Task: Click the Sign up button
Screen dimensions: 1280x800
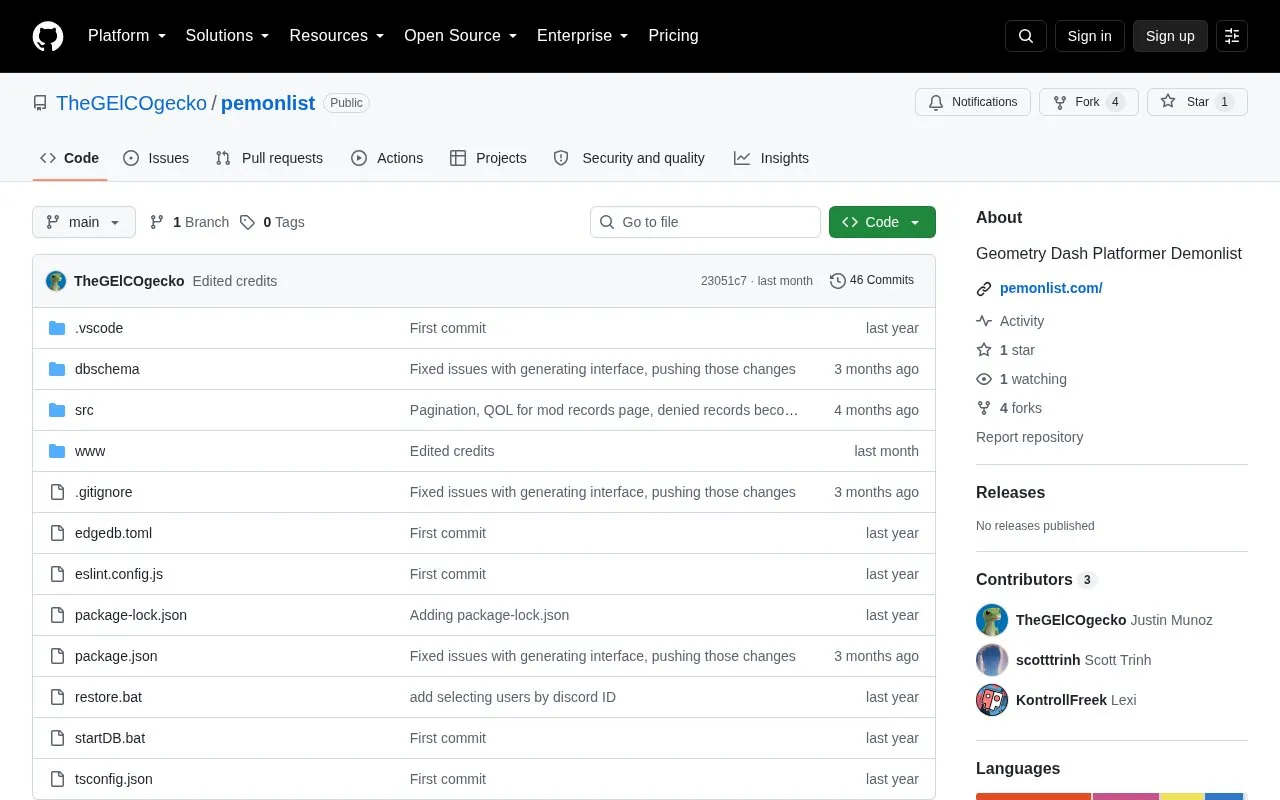Action: click(x=1170, y=36)
